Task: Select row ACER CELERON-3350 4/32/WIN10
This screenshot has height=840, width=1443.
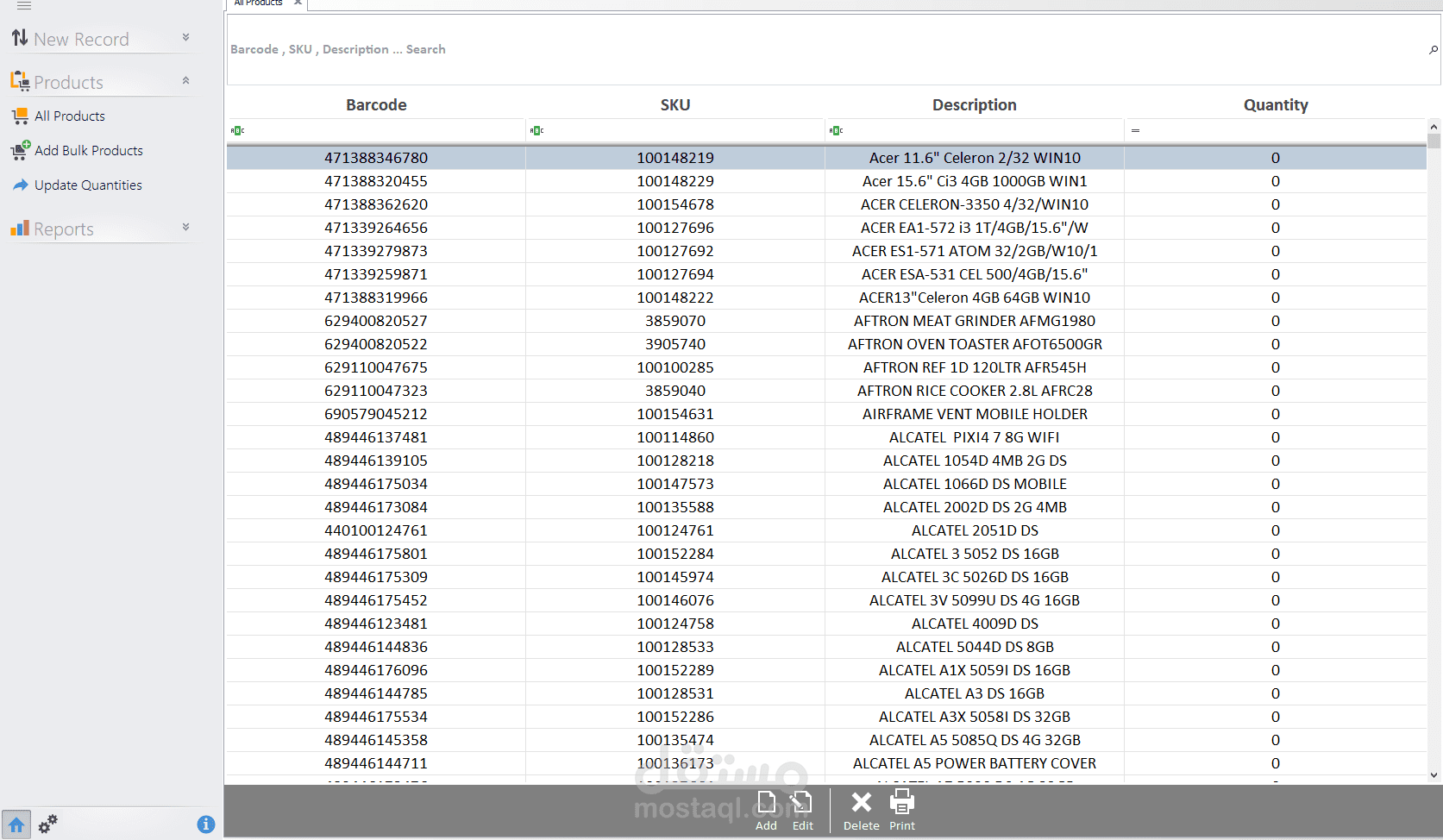Action: pos(826,204)
